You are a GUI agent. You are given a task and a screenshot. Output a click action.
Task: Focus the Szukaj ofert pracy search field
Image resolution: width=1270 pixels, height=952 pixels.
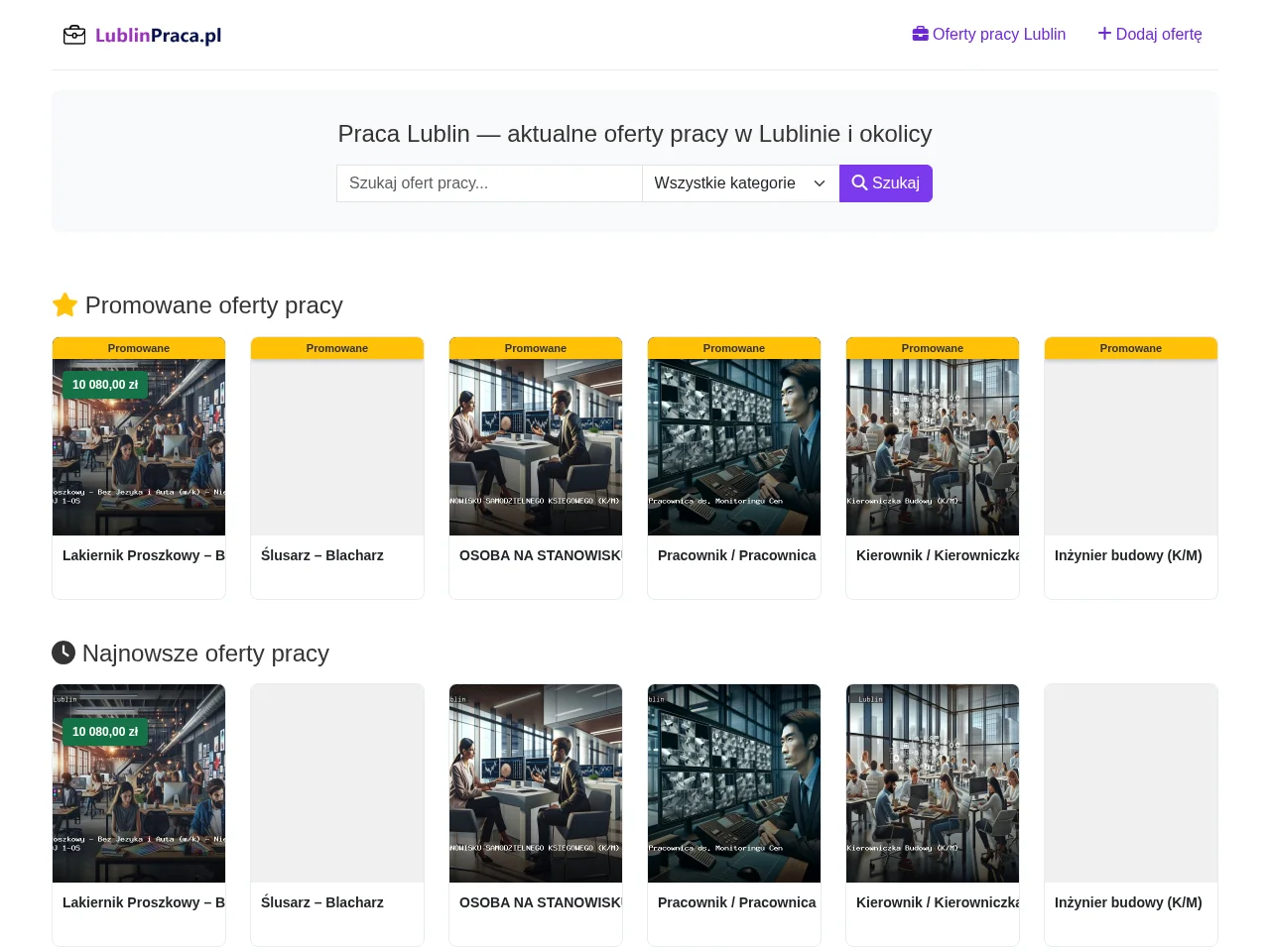(489, 183)
